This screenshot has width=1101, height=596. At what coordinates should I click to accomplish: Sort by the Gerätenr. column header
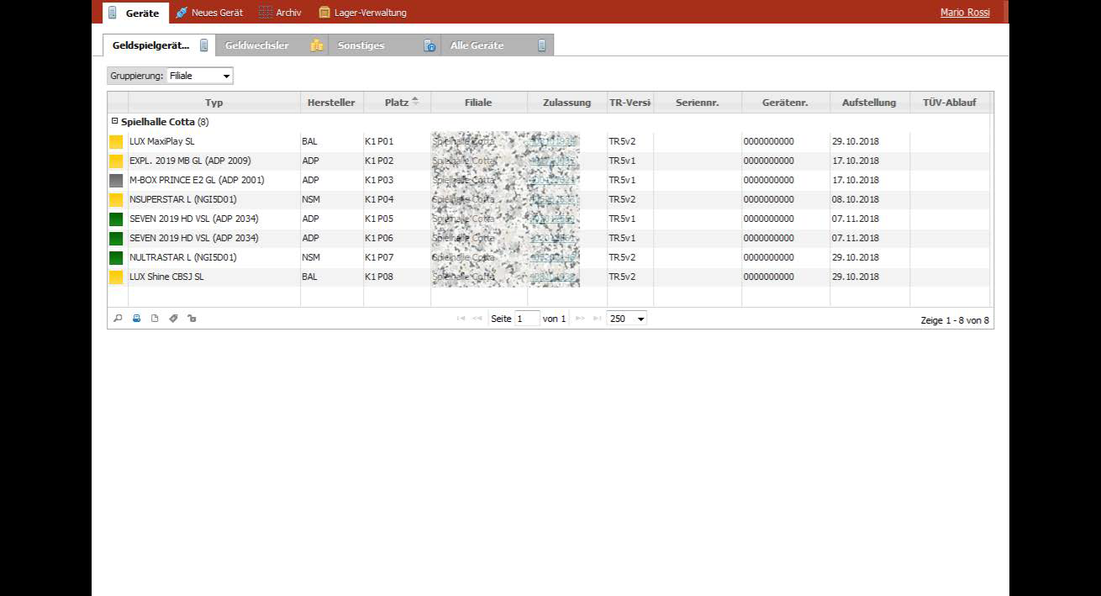[x=785, y=102]
